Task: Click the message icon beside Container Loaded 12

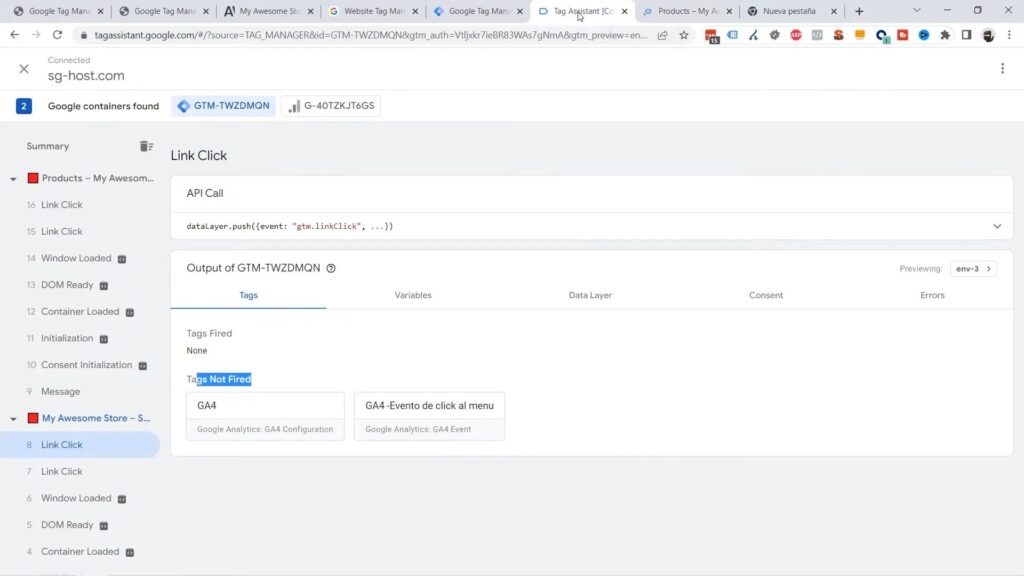Action: pyautogui.click(x=130, y=312)
